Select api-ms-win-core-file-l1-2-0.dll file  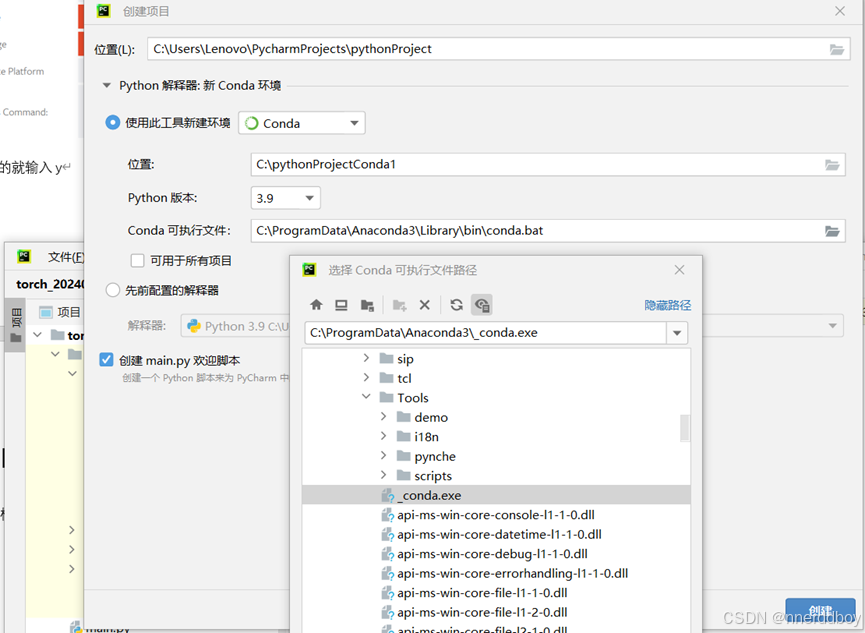pos(482,612)
